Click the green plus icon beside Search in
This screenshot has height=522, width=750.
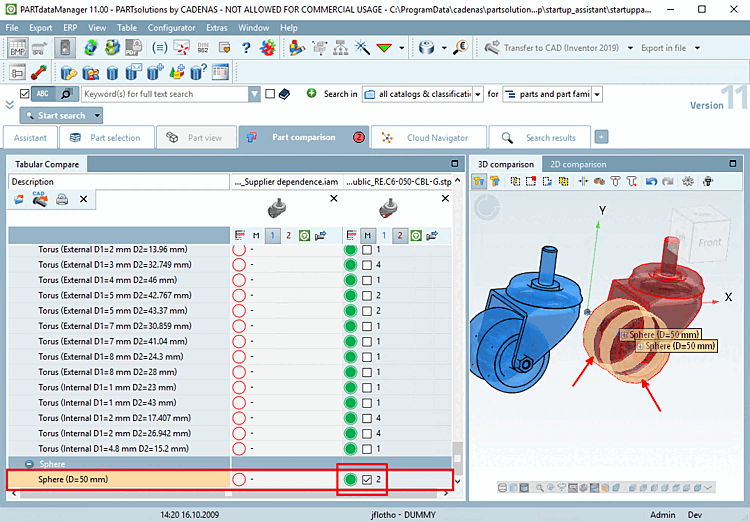[311, 94]
